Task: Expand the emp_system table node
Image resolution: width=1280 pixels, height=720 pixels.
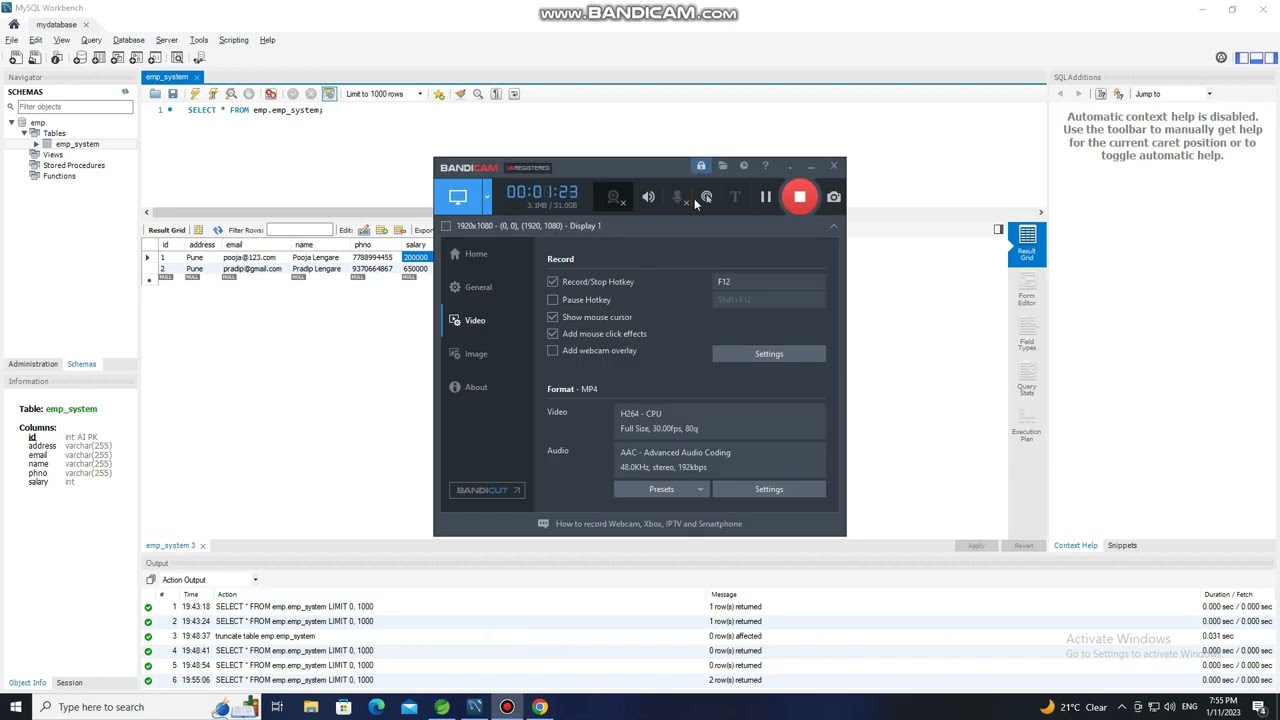Action: click(37, 144)
